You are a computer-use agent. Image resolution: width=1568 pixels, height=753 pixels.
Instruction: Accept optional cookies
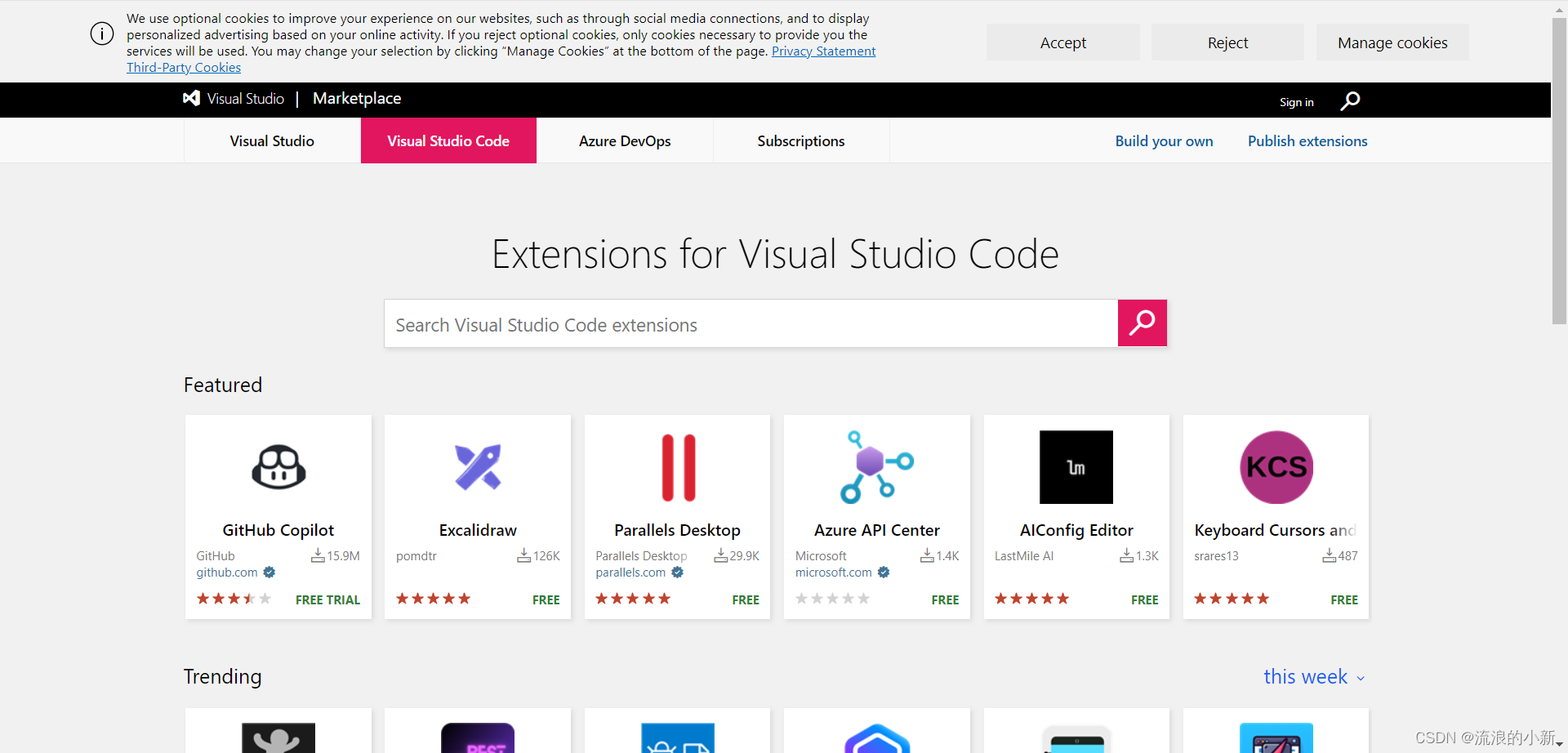coord(1063,42)
